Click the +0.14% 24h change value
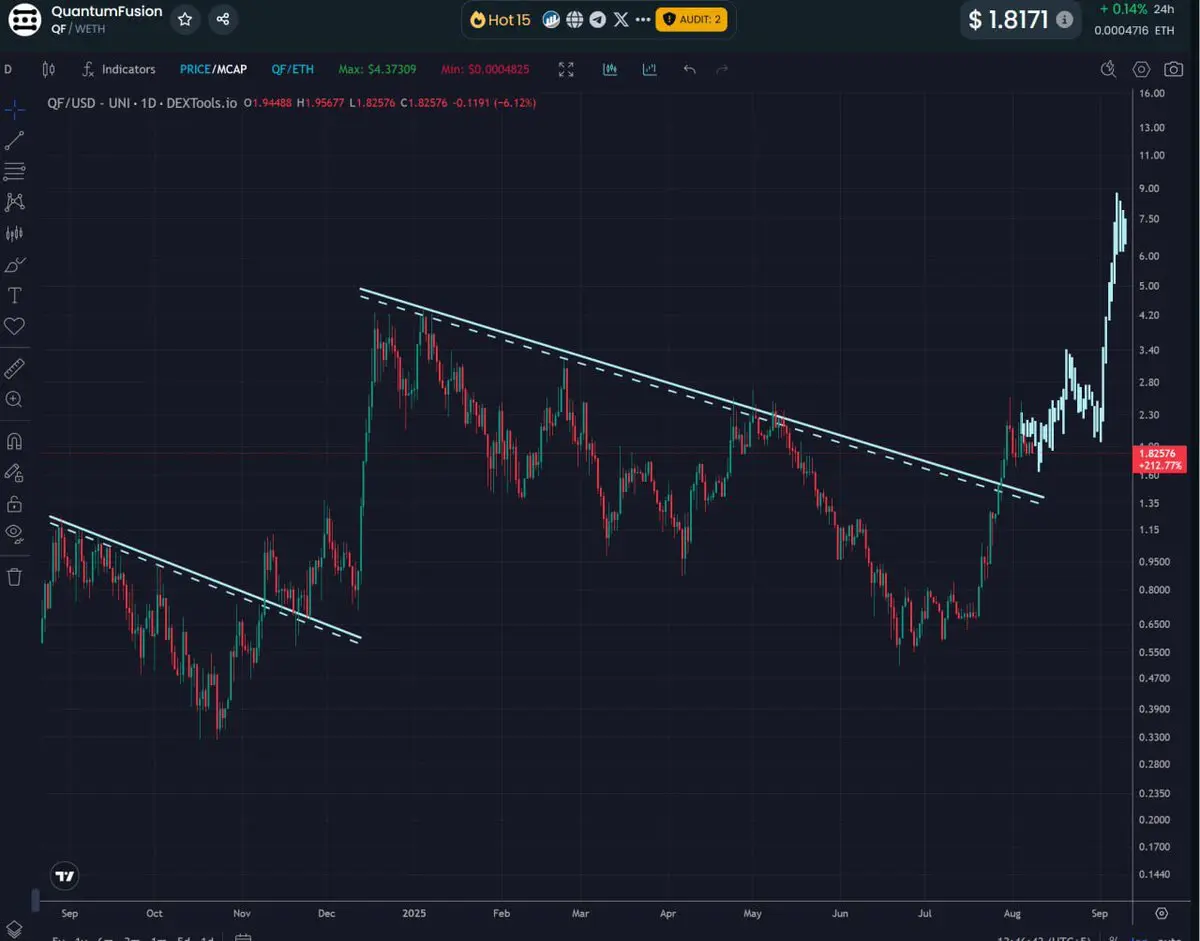Image resolution: width=1200 pixels, height=941 pixels. 1124,8
